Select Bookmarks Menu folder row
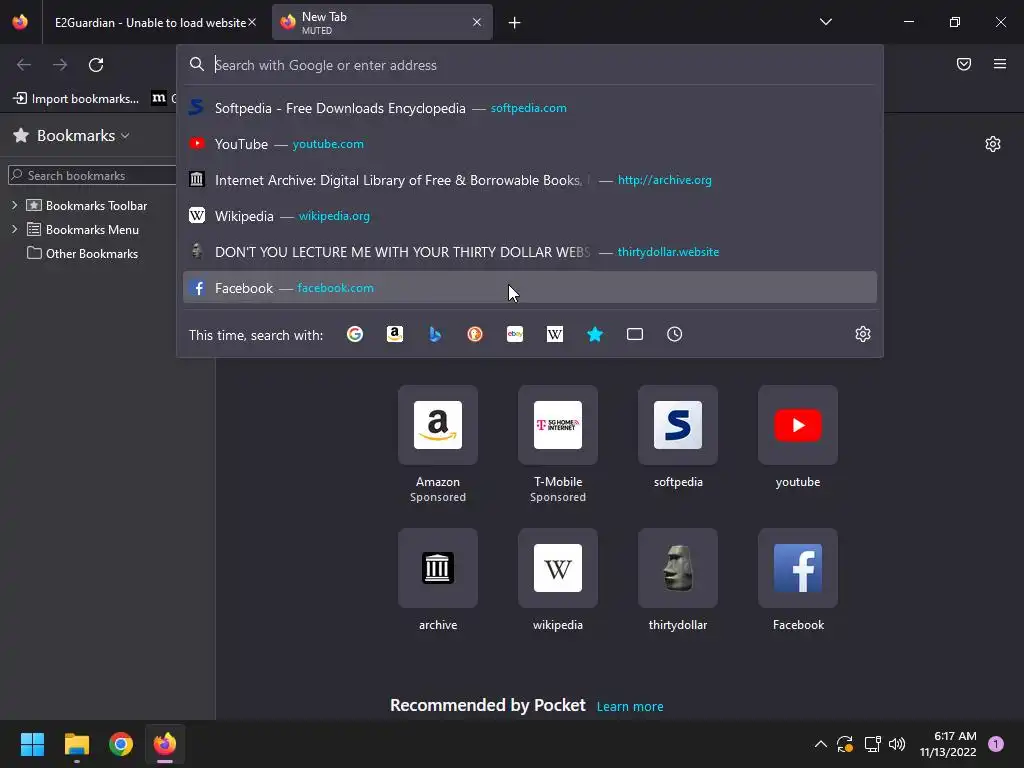This screenshot has width=1024, height=768. [82, 229]
